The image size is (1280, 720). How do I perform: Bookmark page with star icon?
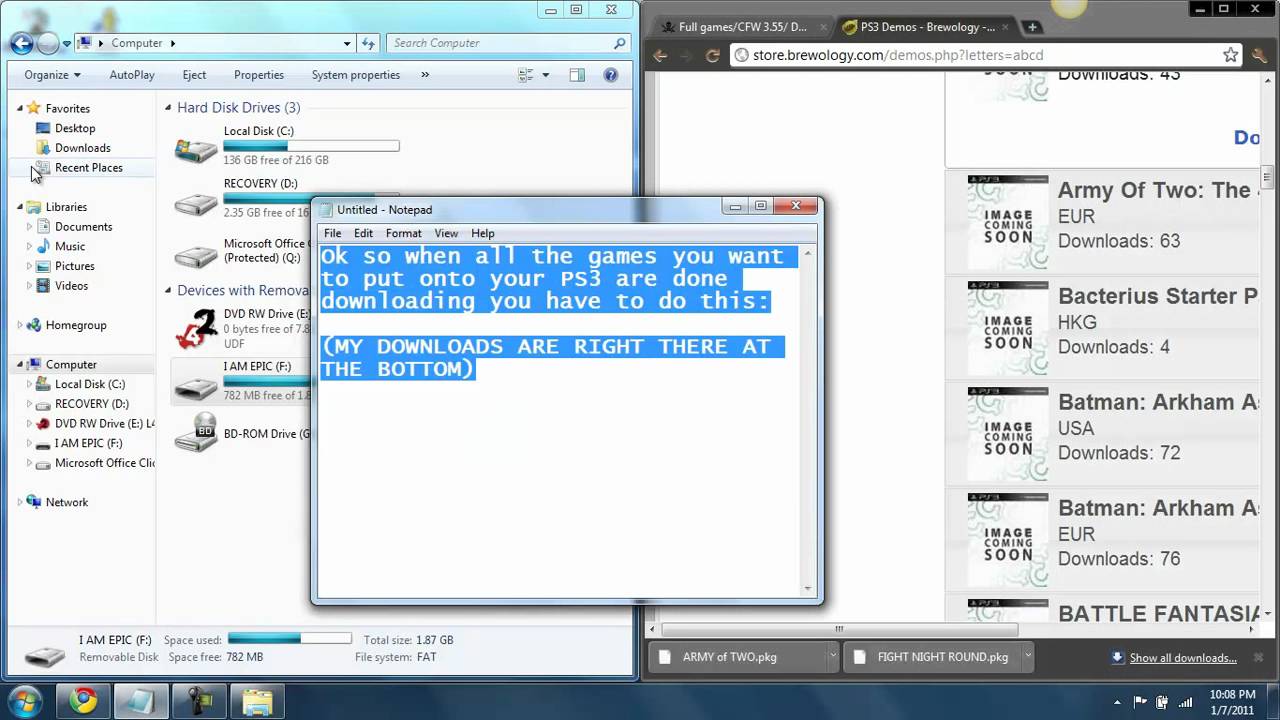coord(1231,55)
